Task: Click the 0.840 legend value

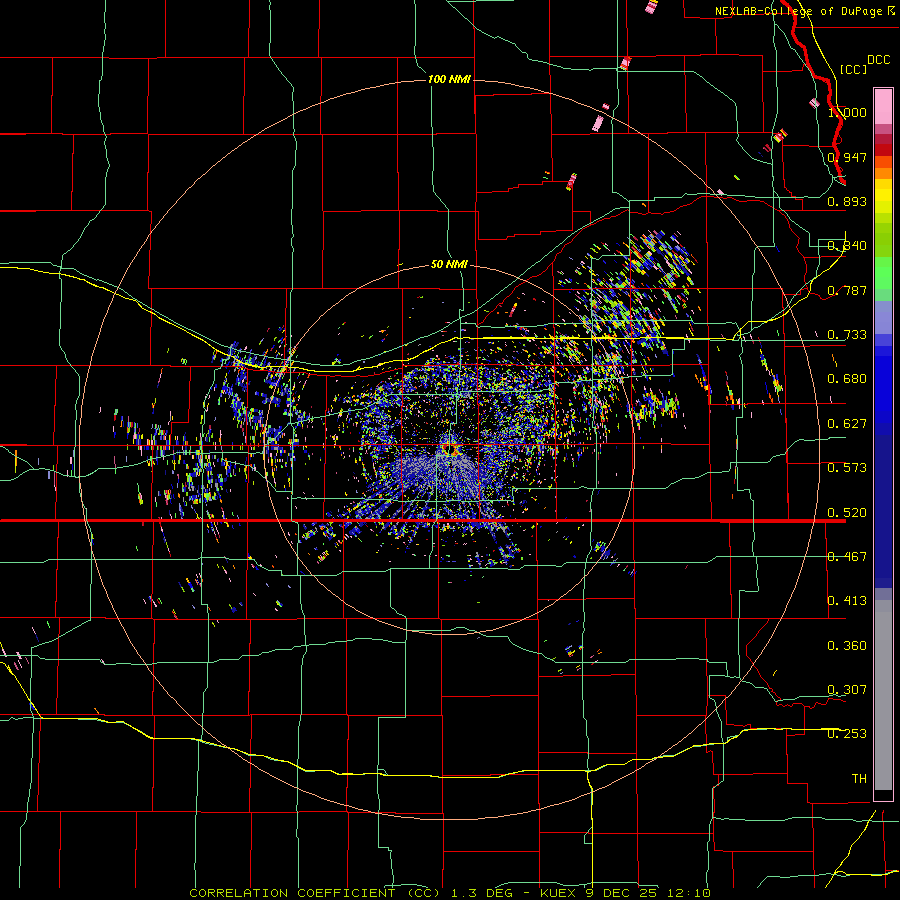Action: (x=847, y=246)
